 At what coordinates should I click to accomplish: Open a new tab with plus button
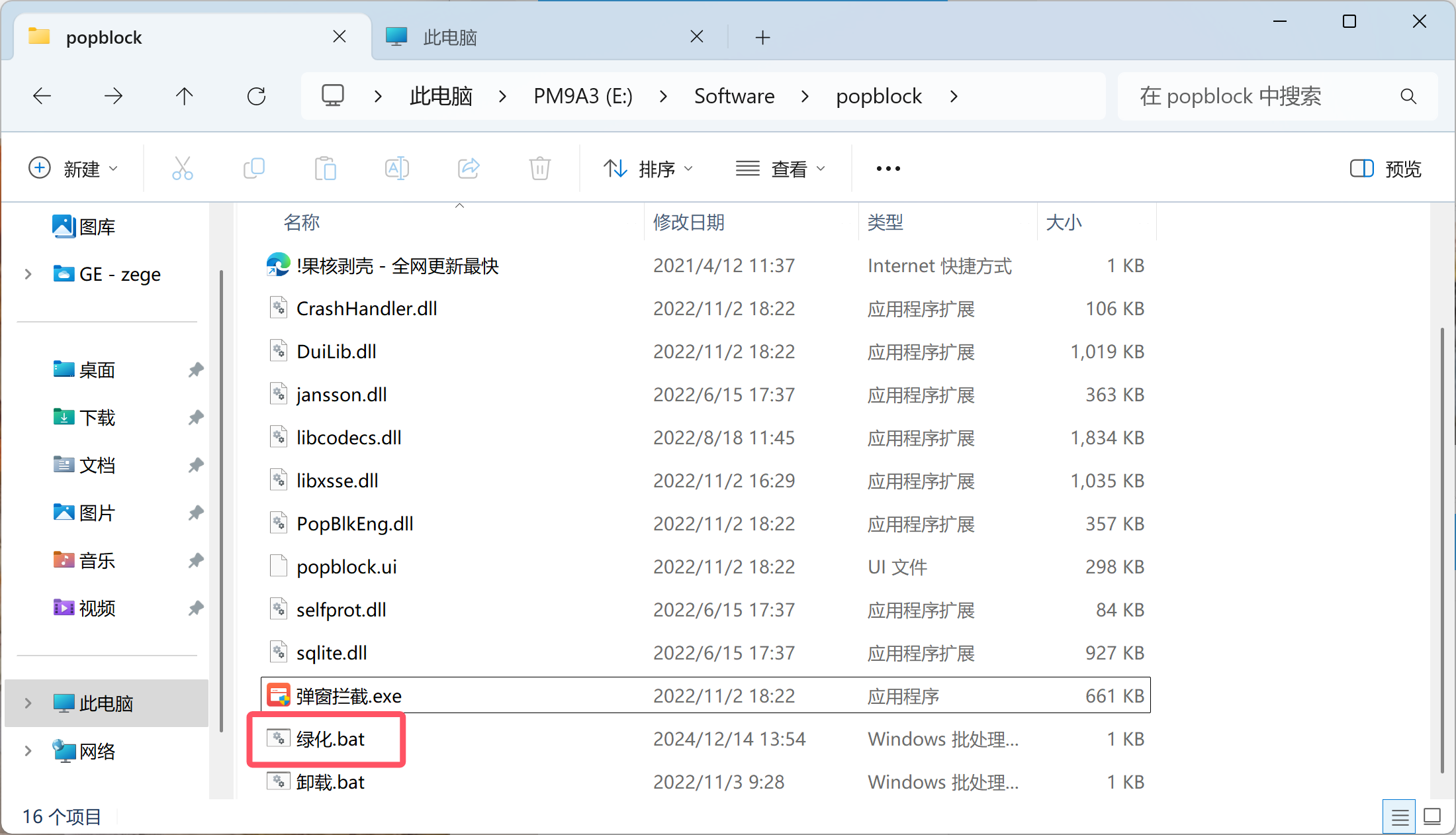[762, 38]
